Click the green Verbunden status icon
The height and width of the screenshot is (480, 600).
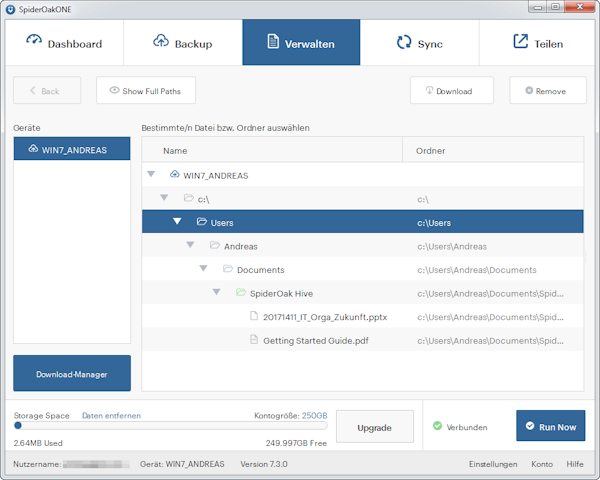point(437,426)
